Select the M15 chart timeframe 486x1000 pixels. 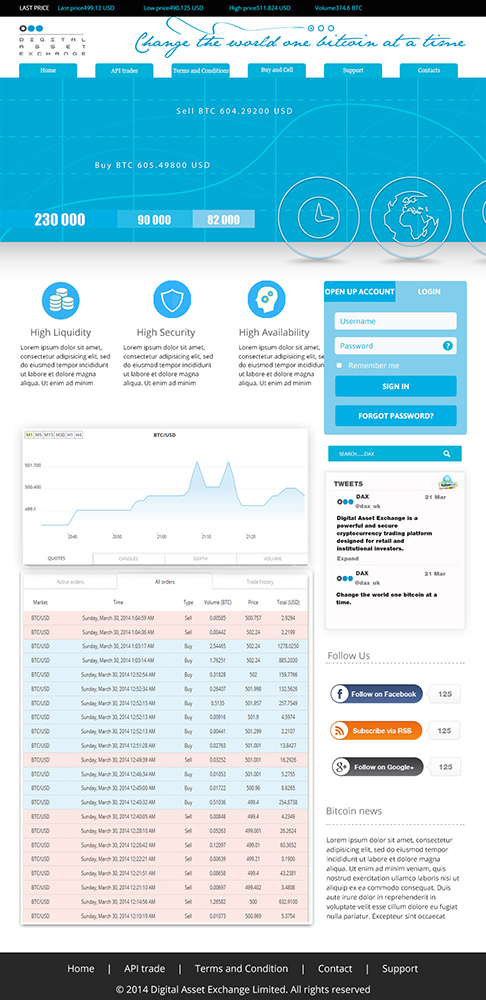[48, 434]
